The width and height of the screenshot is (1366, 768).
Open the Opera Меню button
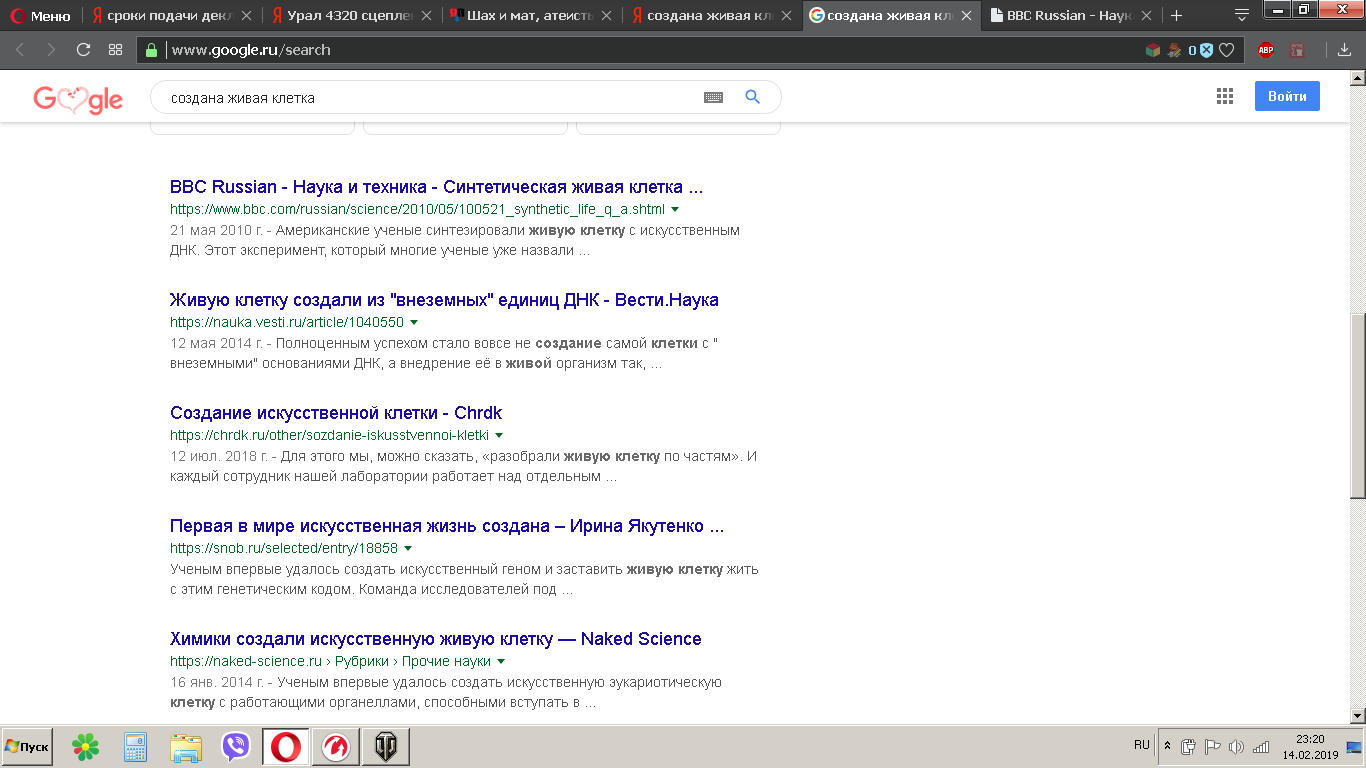(x=40, y=16)
